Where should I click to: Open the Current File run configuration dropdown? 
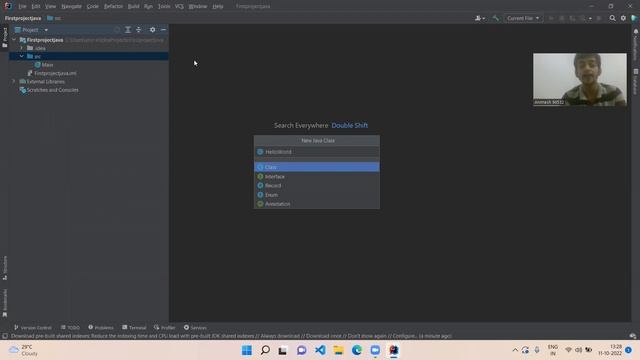pyautogui.click(x=523, y=18)
